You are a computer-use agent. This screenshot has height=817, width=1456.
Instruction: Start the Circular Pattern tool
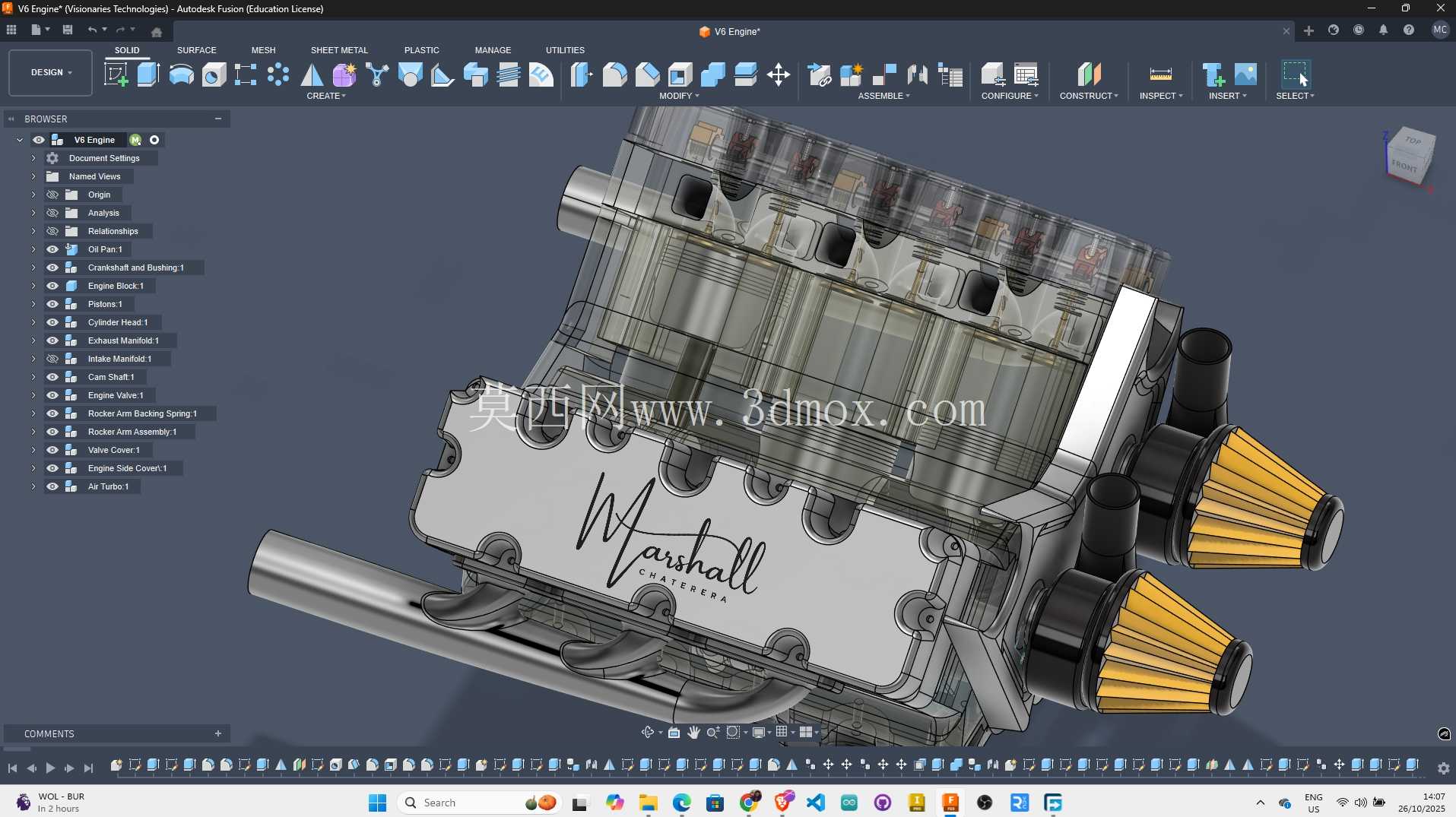278,74
